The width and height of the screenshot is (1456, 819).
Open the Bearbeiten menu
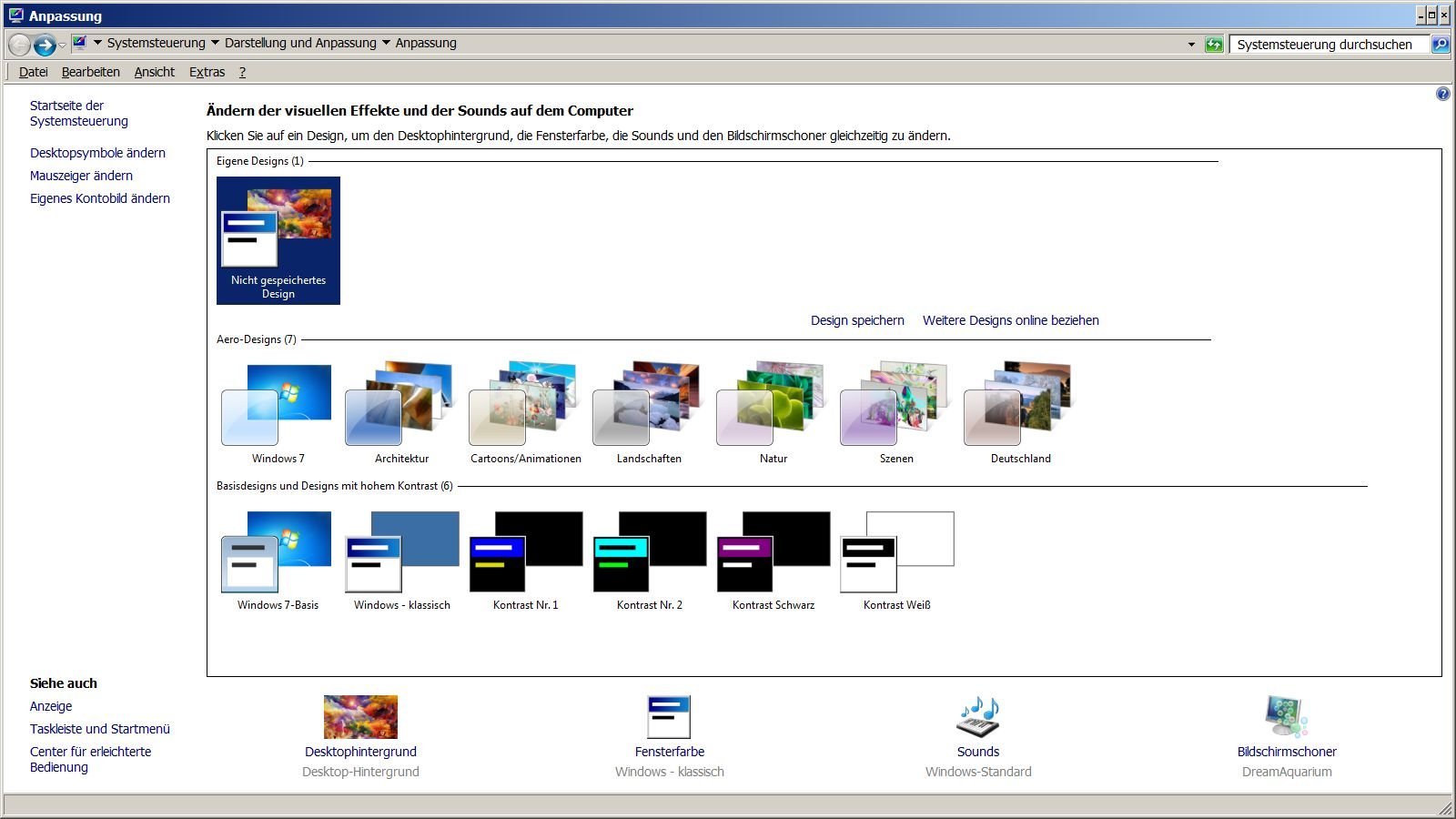[x=90, y=72]
